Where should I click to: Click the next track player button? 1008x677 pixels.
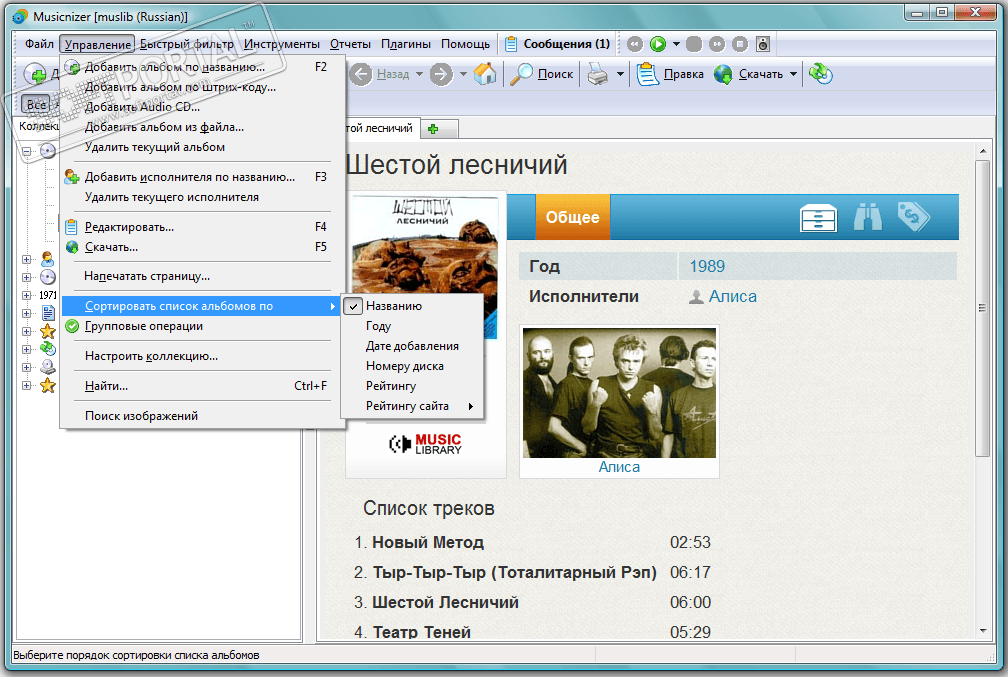(717, 44)
